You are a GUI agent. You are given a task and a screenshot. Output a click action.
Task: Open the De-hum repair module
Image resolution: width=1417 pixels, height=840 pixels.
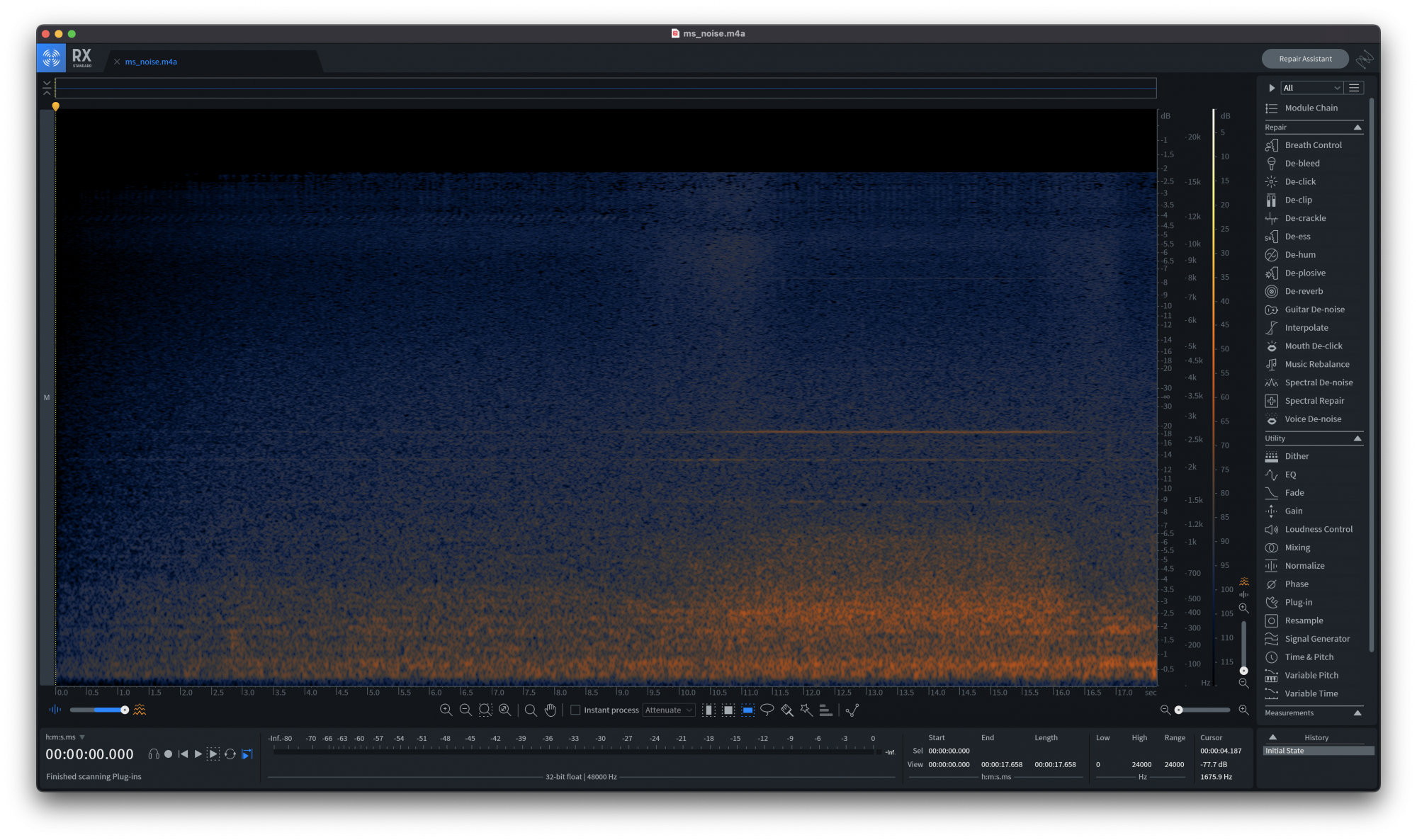click(x=1300, y=255)
